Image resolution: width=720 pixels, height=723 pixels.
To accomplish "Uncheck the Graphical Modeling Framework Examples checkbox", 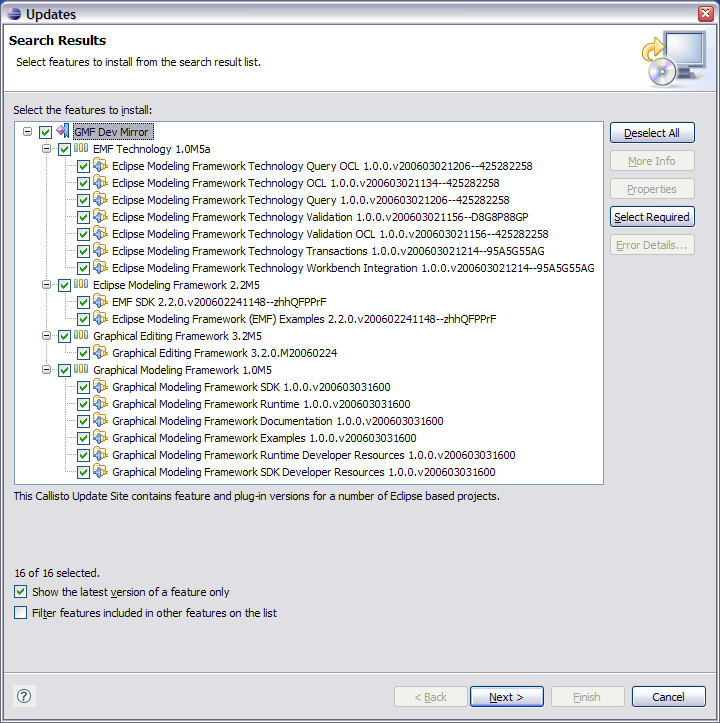I will pyautogui.click(x=83, y=439).
